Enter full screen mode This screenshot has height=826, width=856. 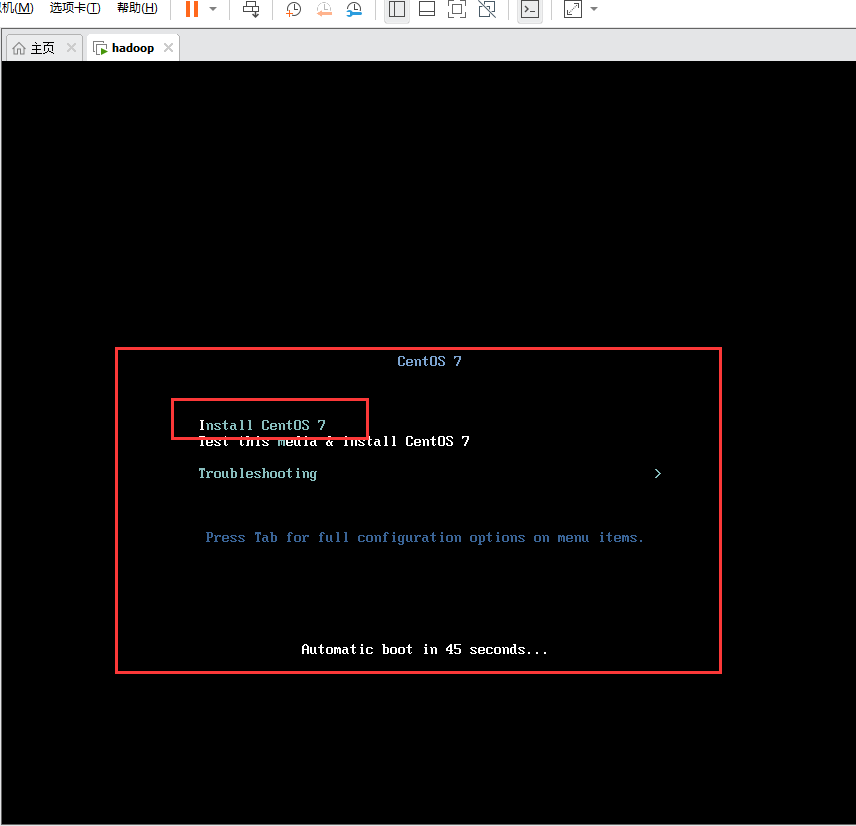tap(457, 9)
